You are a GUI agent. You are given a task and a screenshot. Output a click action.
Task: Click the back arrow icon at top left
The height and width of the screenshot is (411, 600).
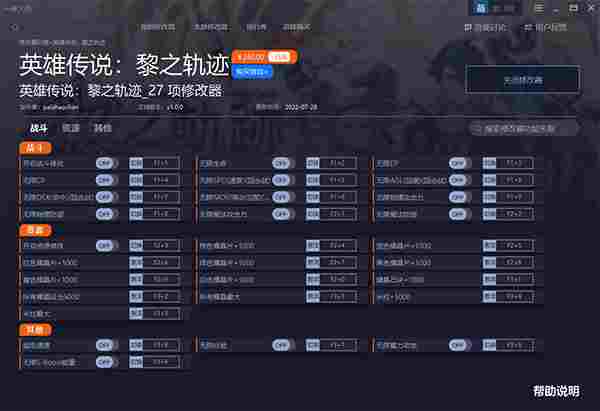15,28
